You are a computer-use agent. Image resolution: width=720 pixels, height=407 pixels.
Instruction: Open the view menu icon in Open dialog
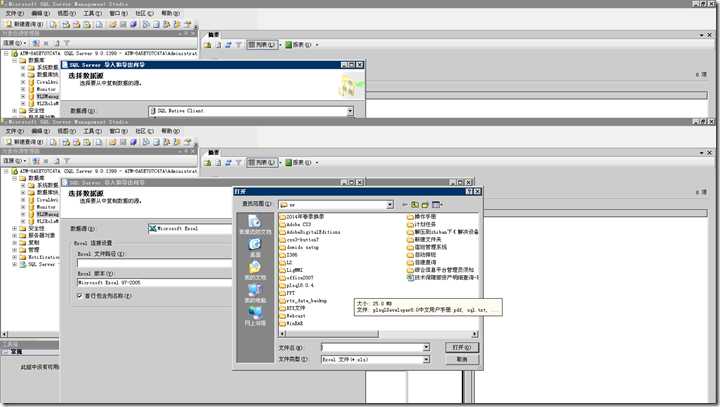point(437,204)
